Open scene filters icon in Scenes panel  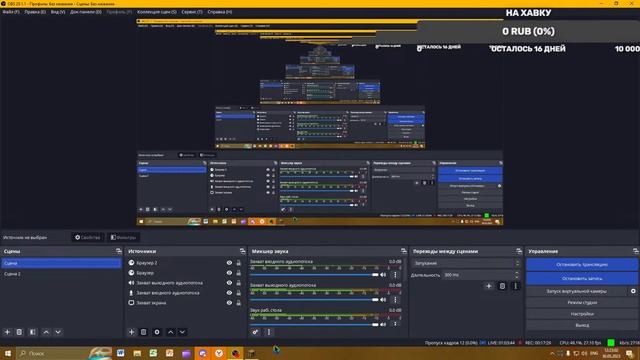pos(33,332)
